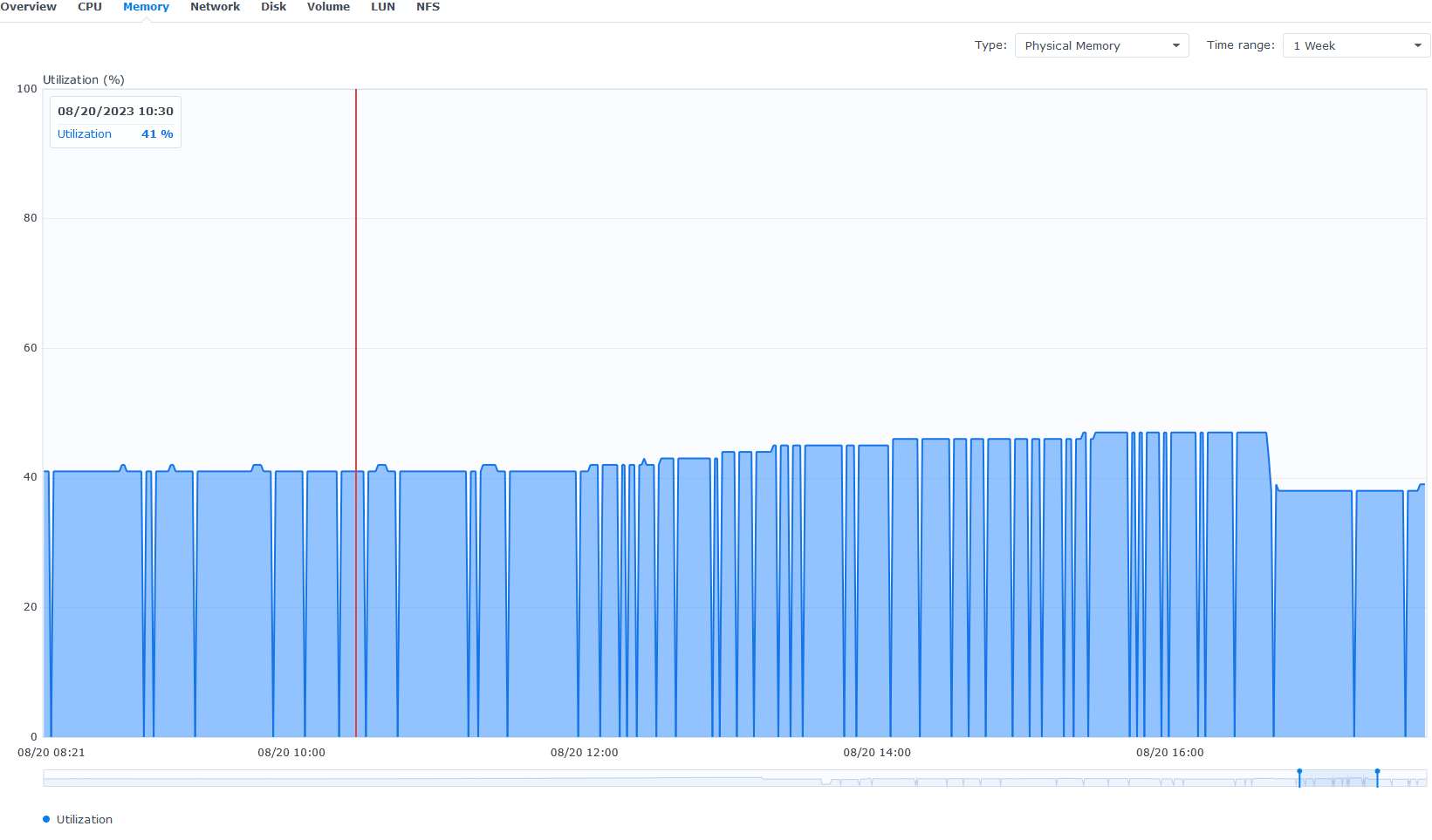Select the NFS tab

pyautogui.click(x=428, y=7)
